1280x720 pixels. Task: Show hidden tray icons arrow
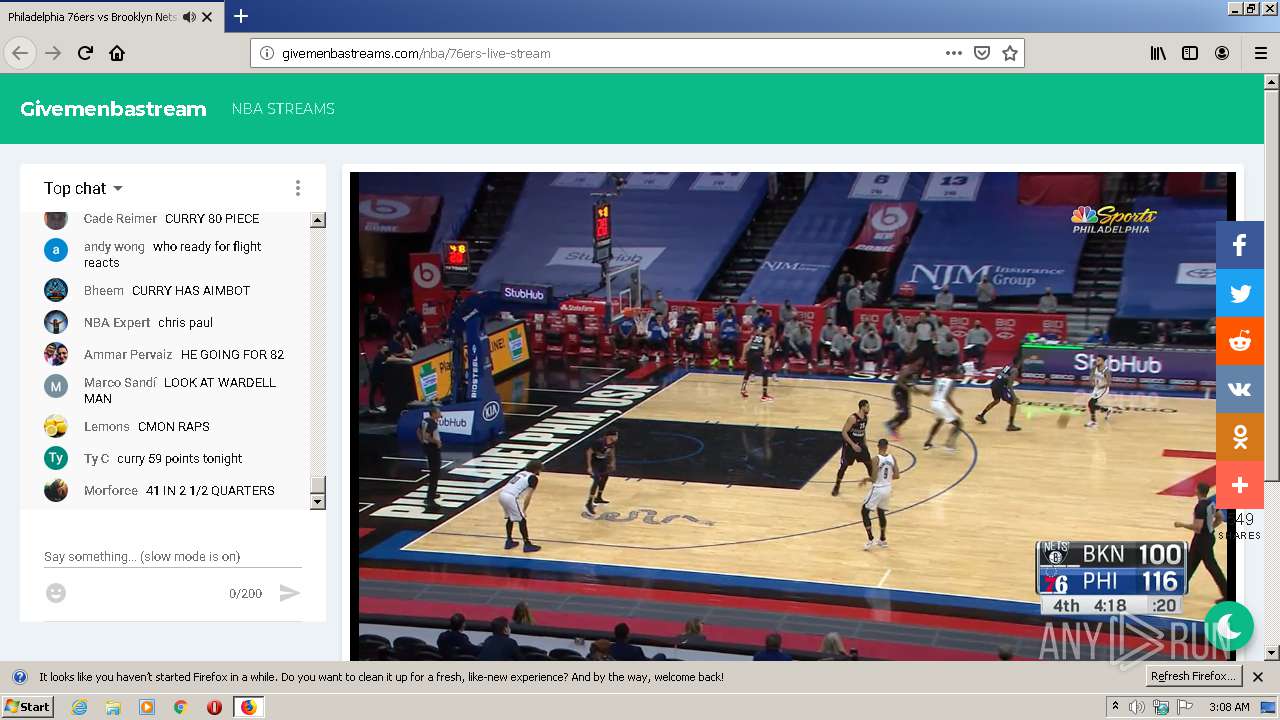(x=1116, y=707)
